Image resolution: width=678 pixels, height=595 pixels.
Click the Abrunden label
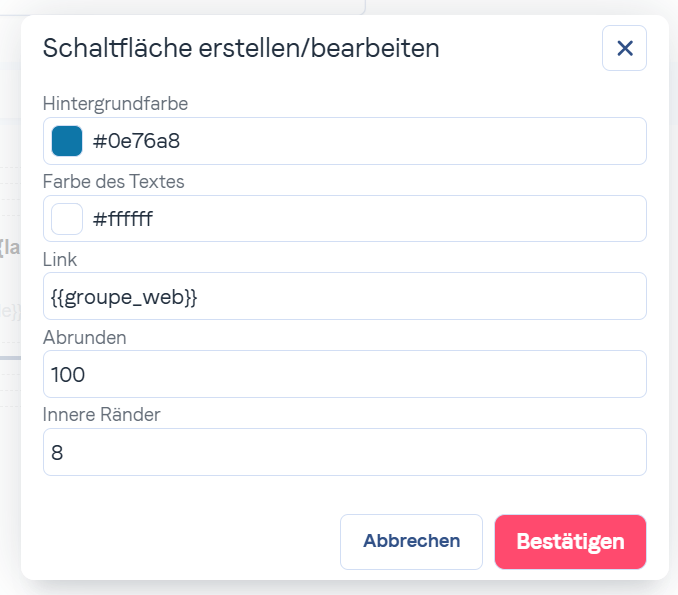tap(85, 337)
